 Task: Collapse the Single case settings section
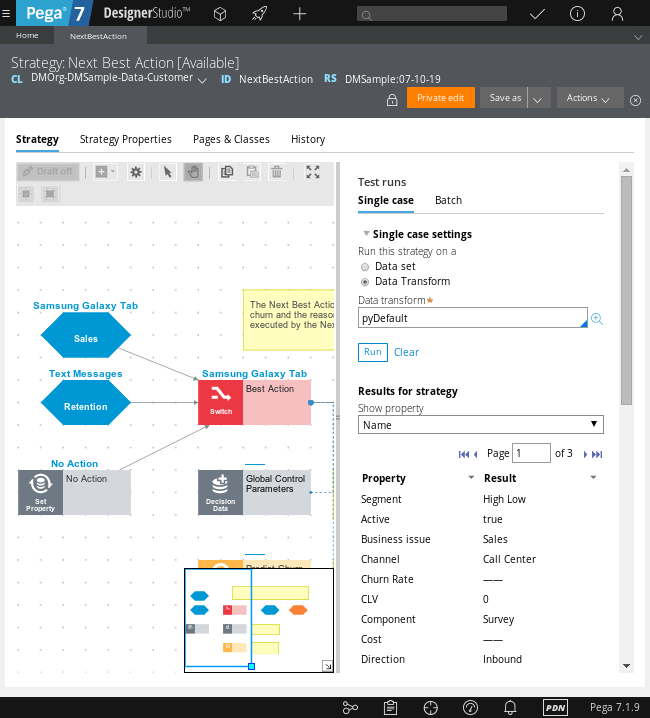[x=366, y=234]
